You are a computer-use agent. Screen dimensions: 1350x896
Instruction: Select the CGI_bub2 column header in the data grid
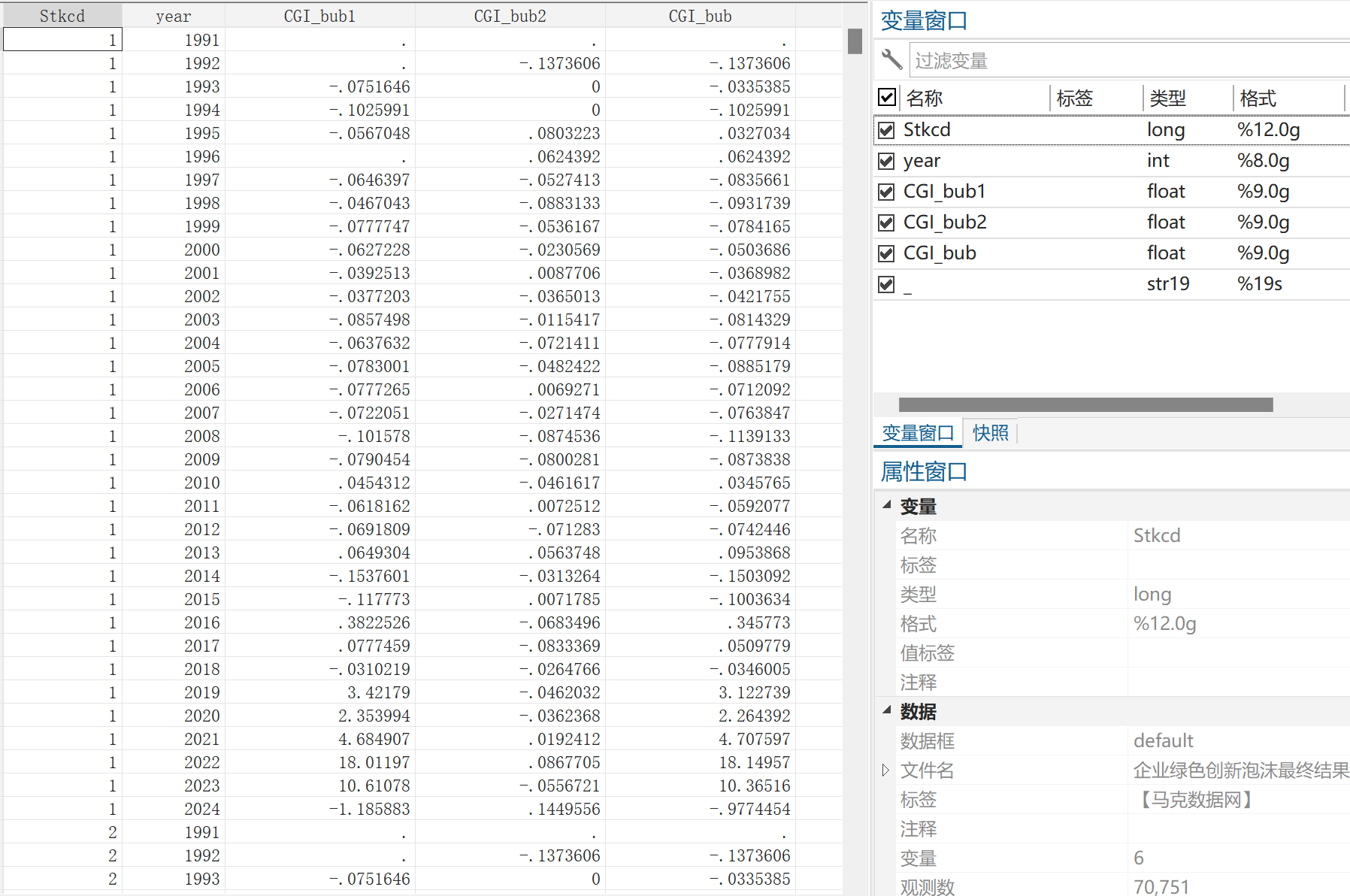(510, 16)
